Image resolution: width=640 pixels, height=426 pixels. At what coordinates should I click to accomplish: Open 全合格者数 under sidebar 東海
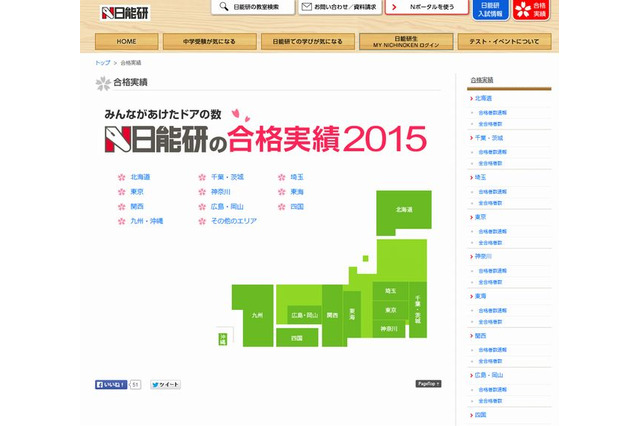click(490, 322)
